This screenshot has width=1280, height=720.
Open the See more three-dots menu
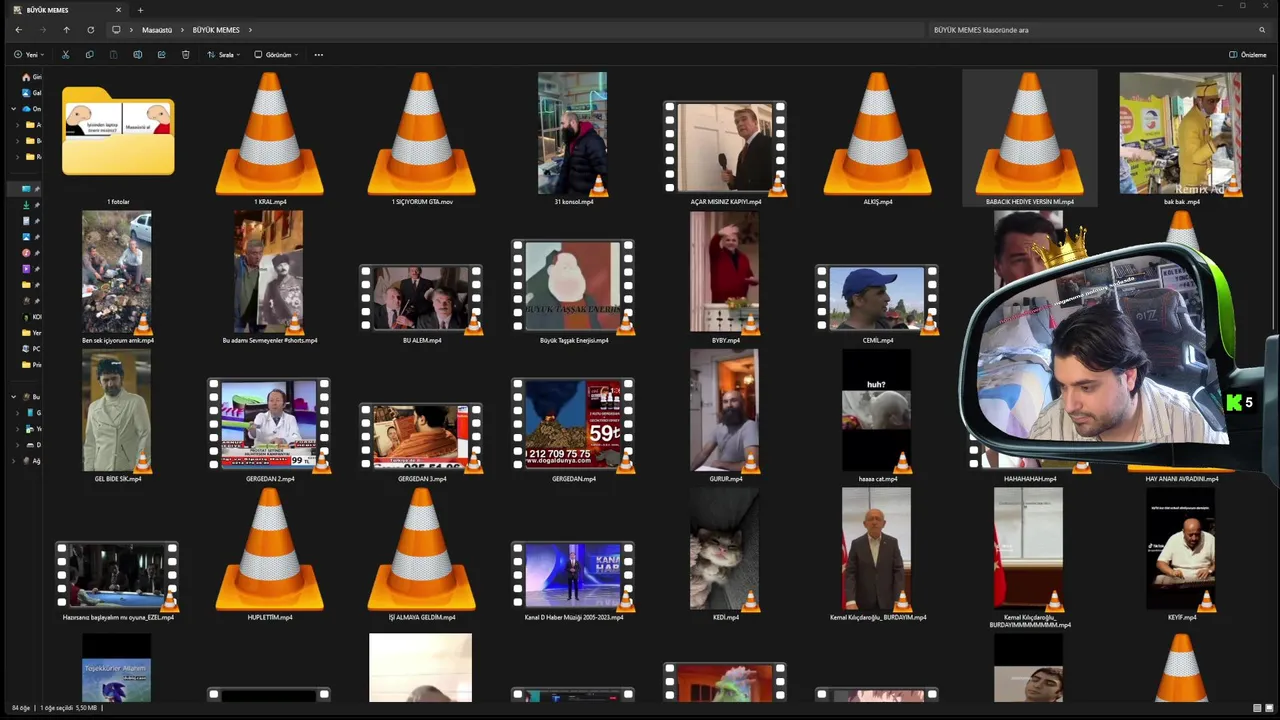(x=319, y=55)
